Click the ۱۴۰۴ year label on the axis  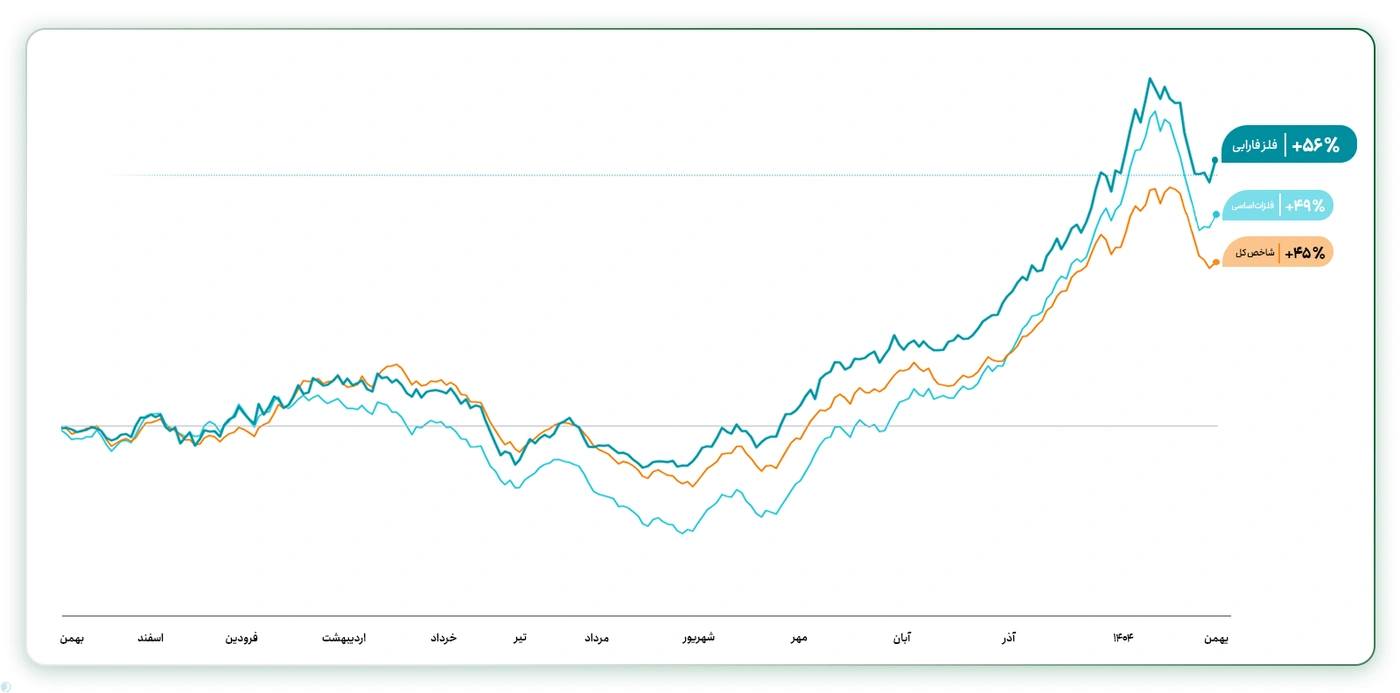1123,638
